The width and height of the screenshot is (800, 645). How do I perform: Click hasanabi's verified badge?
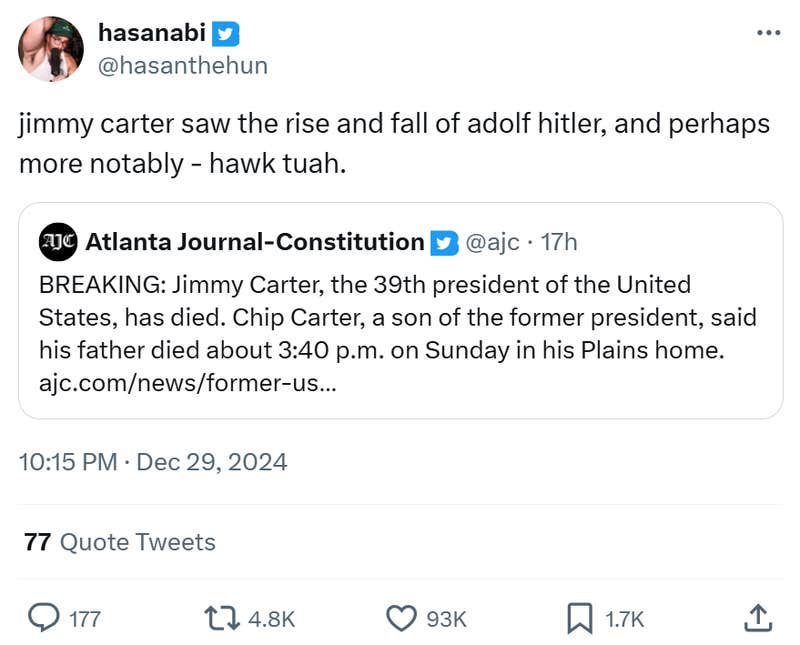point(226,33)
